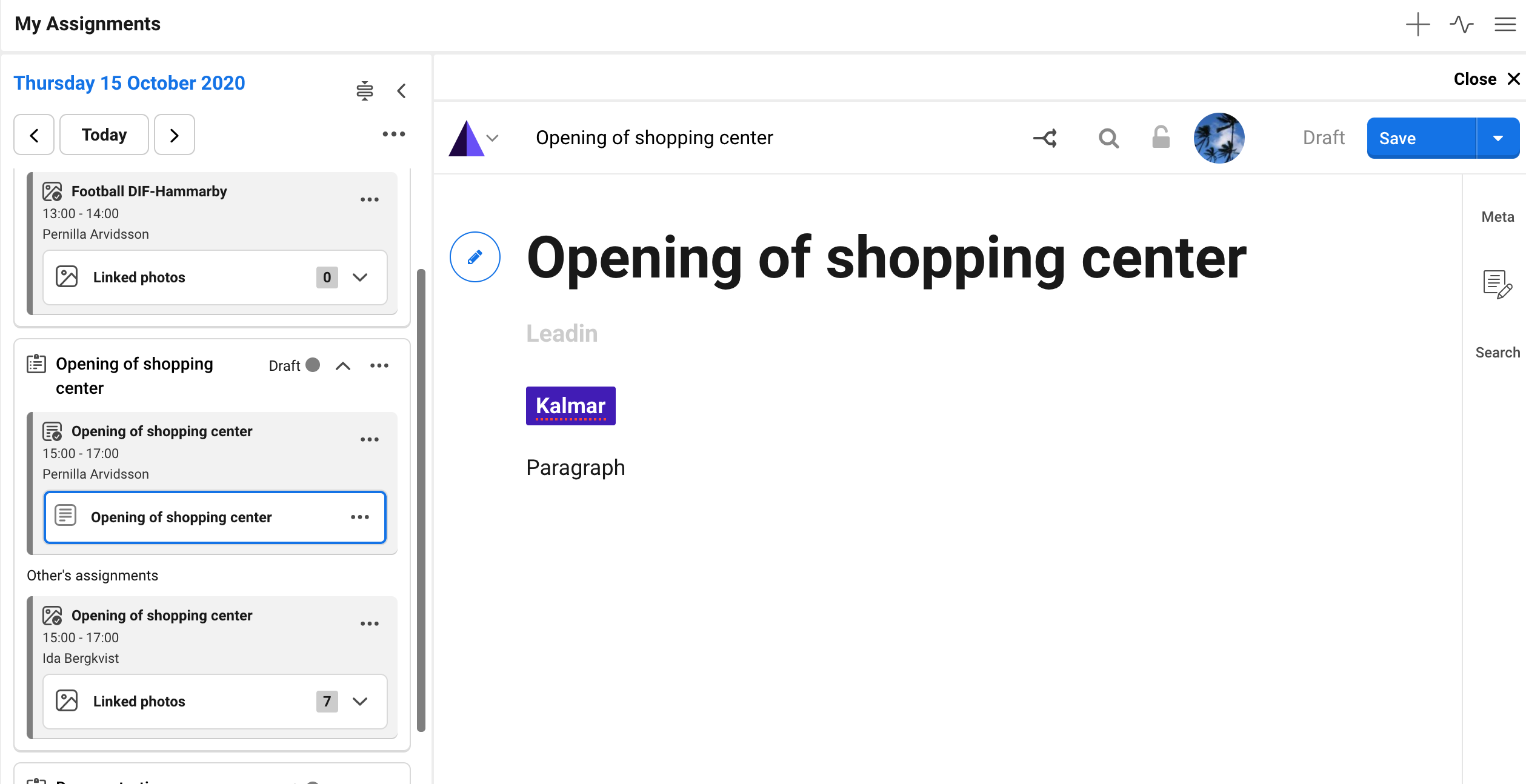The image size is (1526, 784).
Task: Open the hamburger menu icon
Action: click(x=1504, y=24)
